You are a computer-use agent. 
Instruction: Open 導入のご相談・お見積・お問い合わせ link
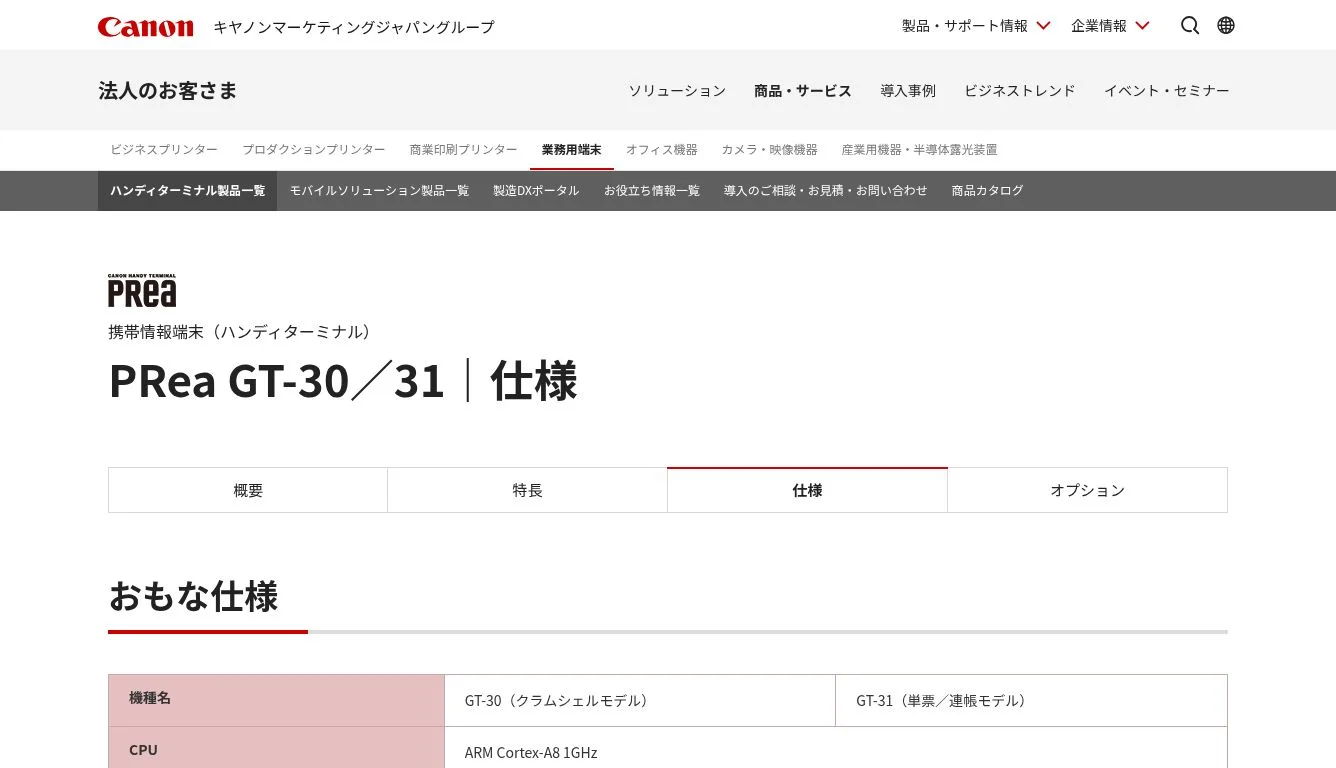pyautogui.click(x=826, y=191)
